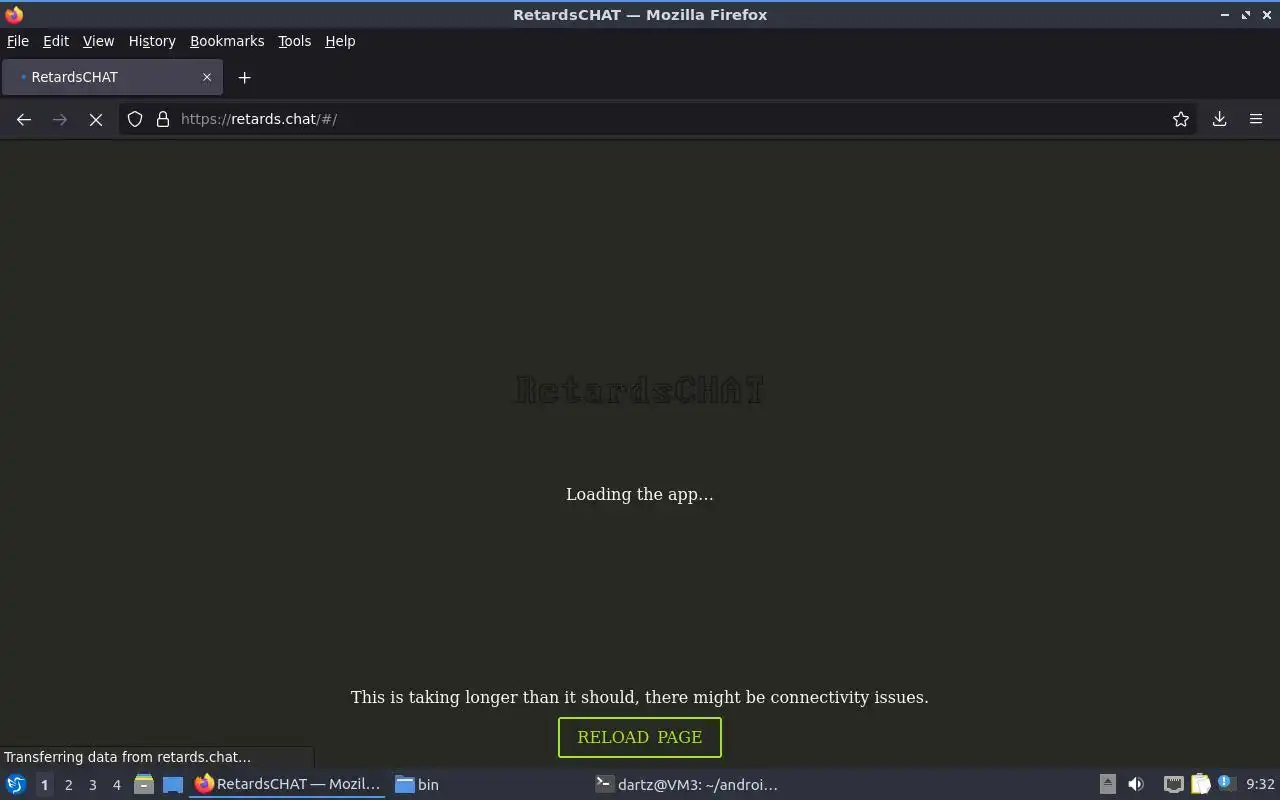Open the Downloads panel arrow icon
The image size is (1280, 800).
click(1220, 119)
